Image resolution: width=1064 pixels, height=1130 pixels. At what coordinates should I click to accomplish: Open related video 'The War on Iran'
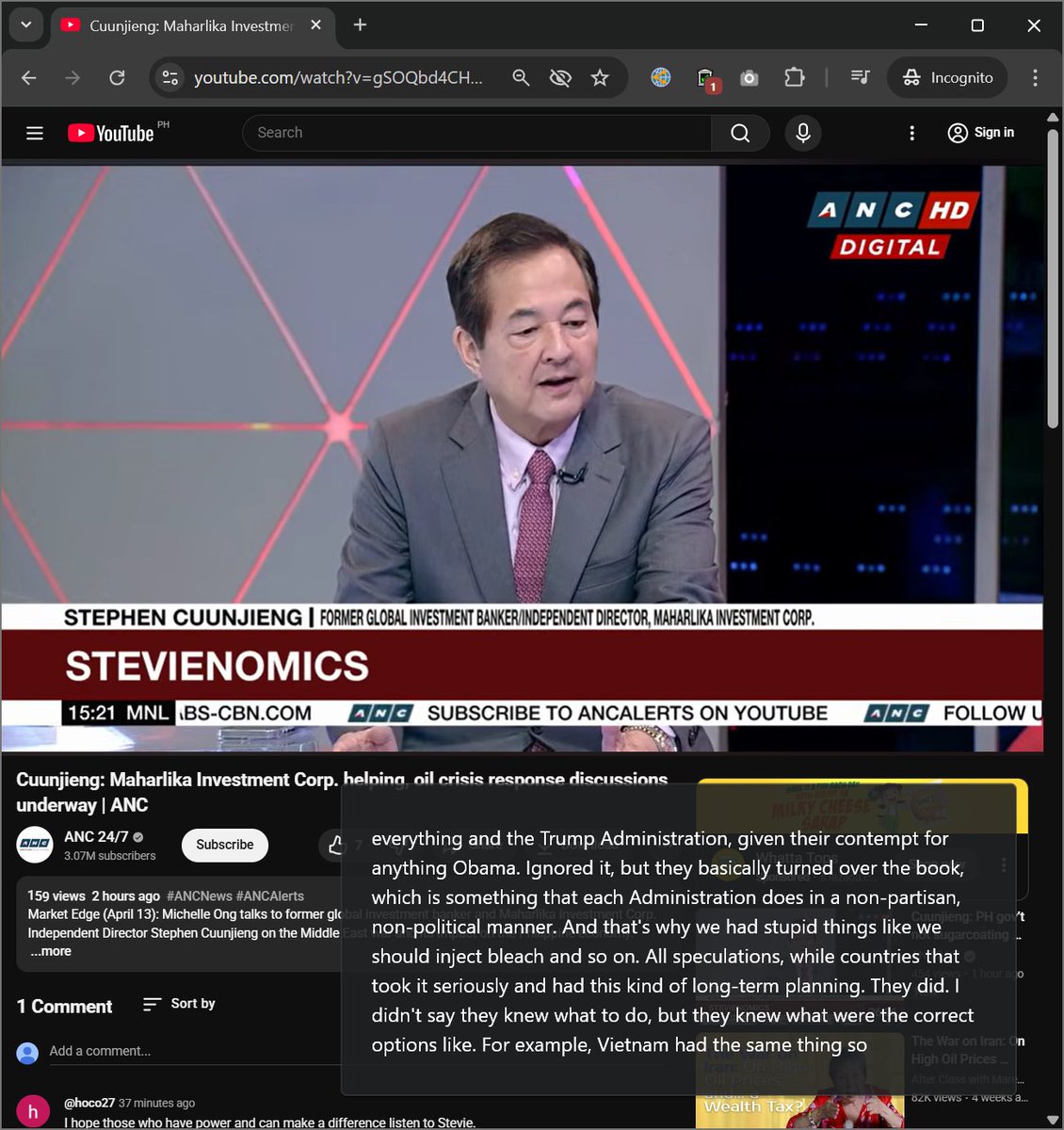tap(967, 1050)
